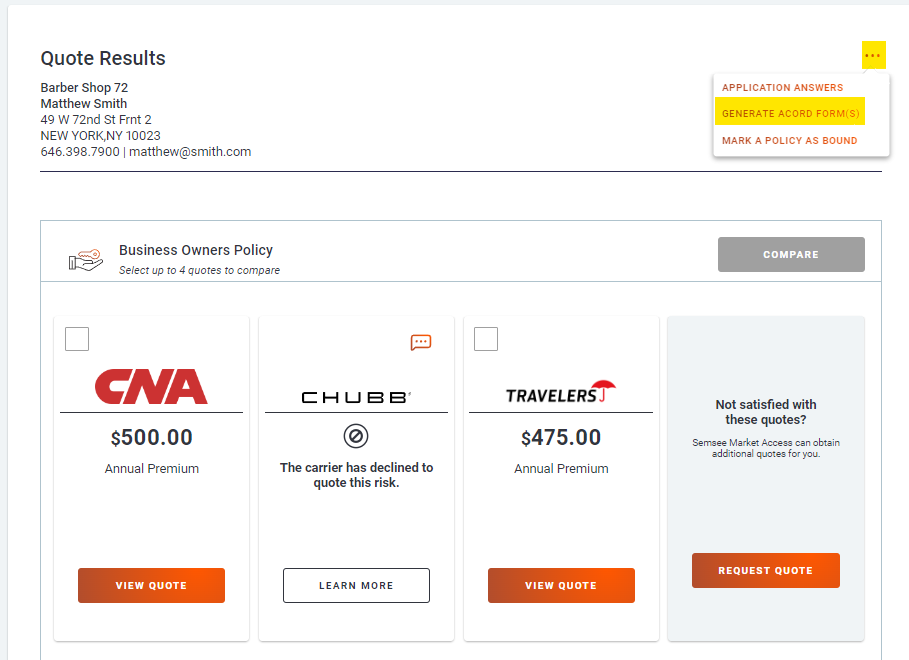Click the Chubb carrier logo
909x660 pixels.
pyautogui.click(x=356, y=397)
